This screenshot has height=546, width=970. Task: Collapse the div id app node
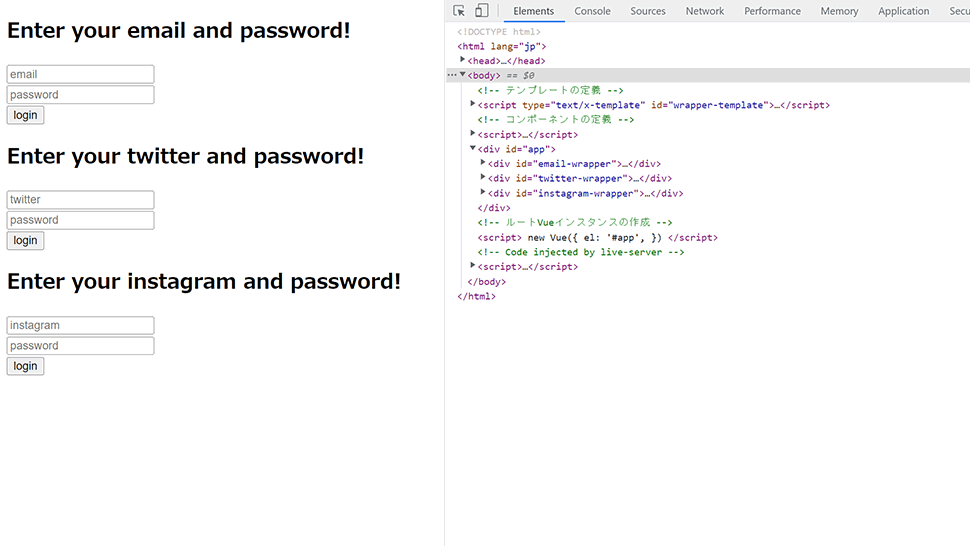point(472,148)
